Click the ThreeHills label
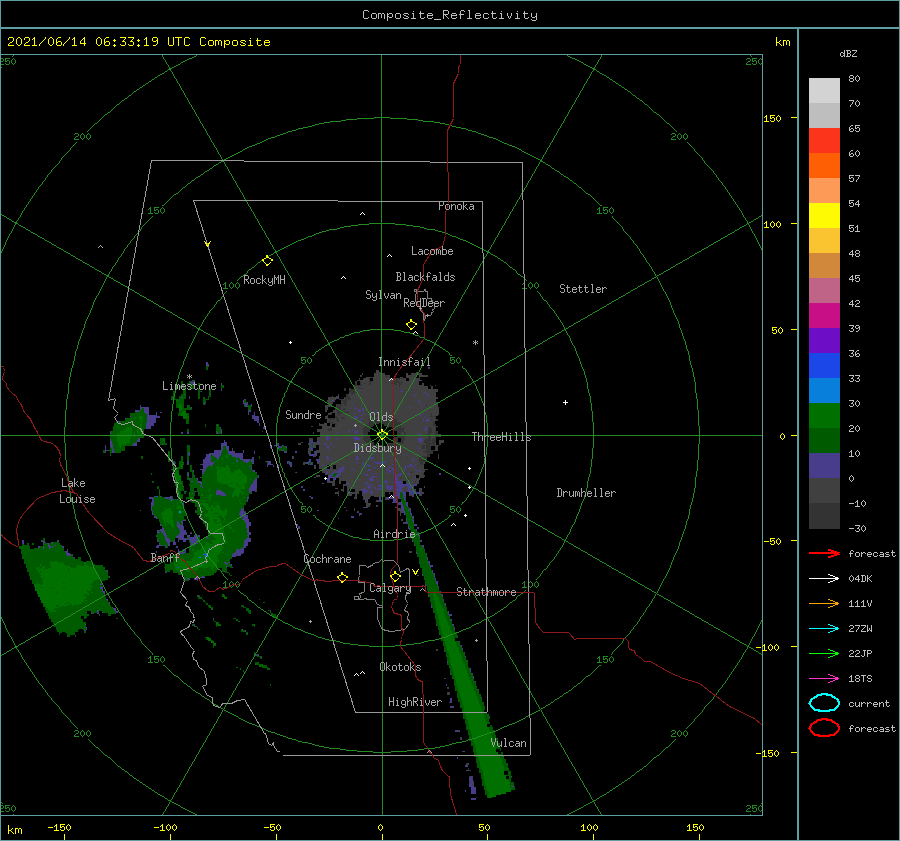The height and width of the screenshot is (841, 900). (502, 437)
